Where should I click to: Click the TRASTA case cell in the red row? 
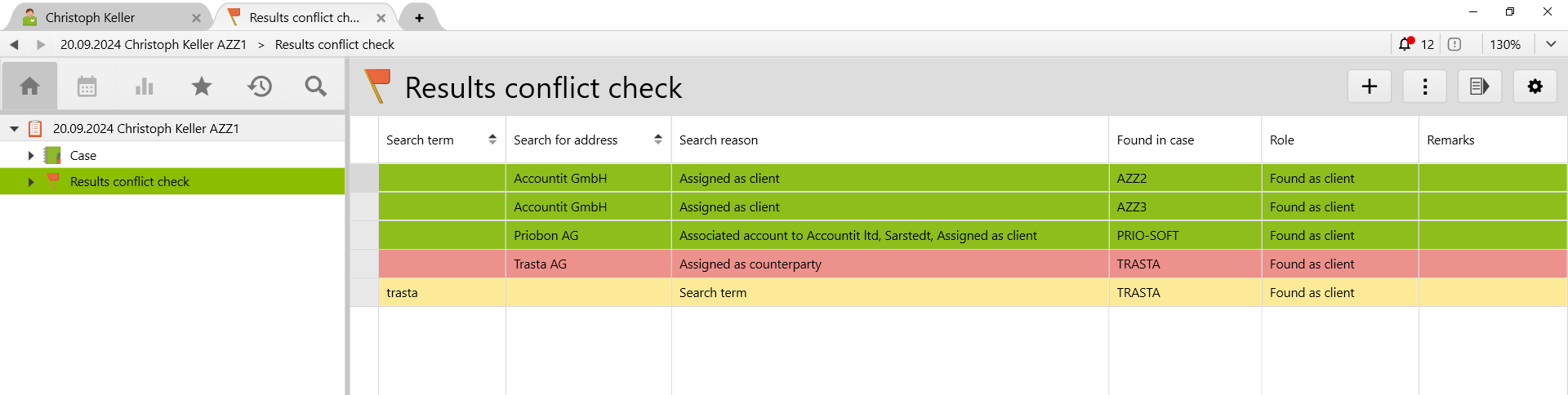(x=1185, y=264)
